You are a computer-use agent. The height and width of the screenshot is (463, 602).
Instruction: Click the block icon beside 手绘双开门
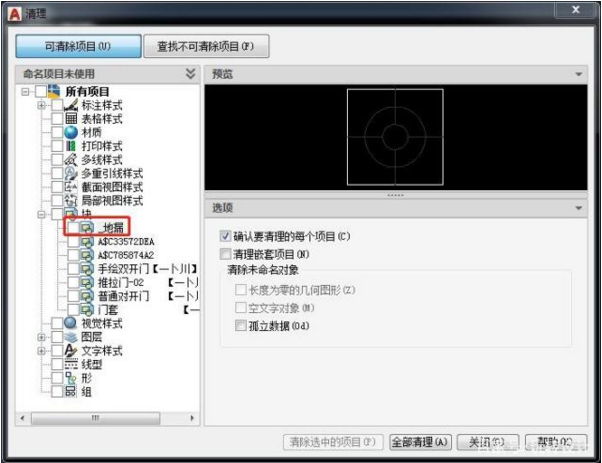tap(87, 269)
